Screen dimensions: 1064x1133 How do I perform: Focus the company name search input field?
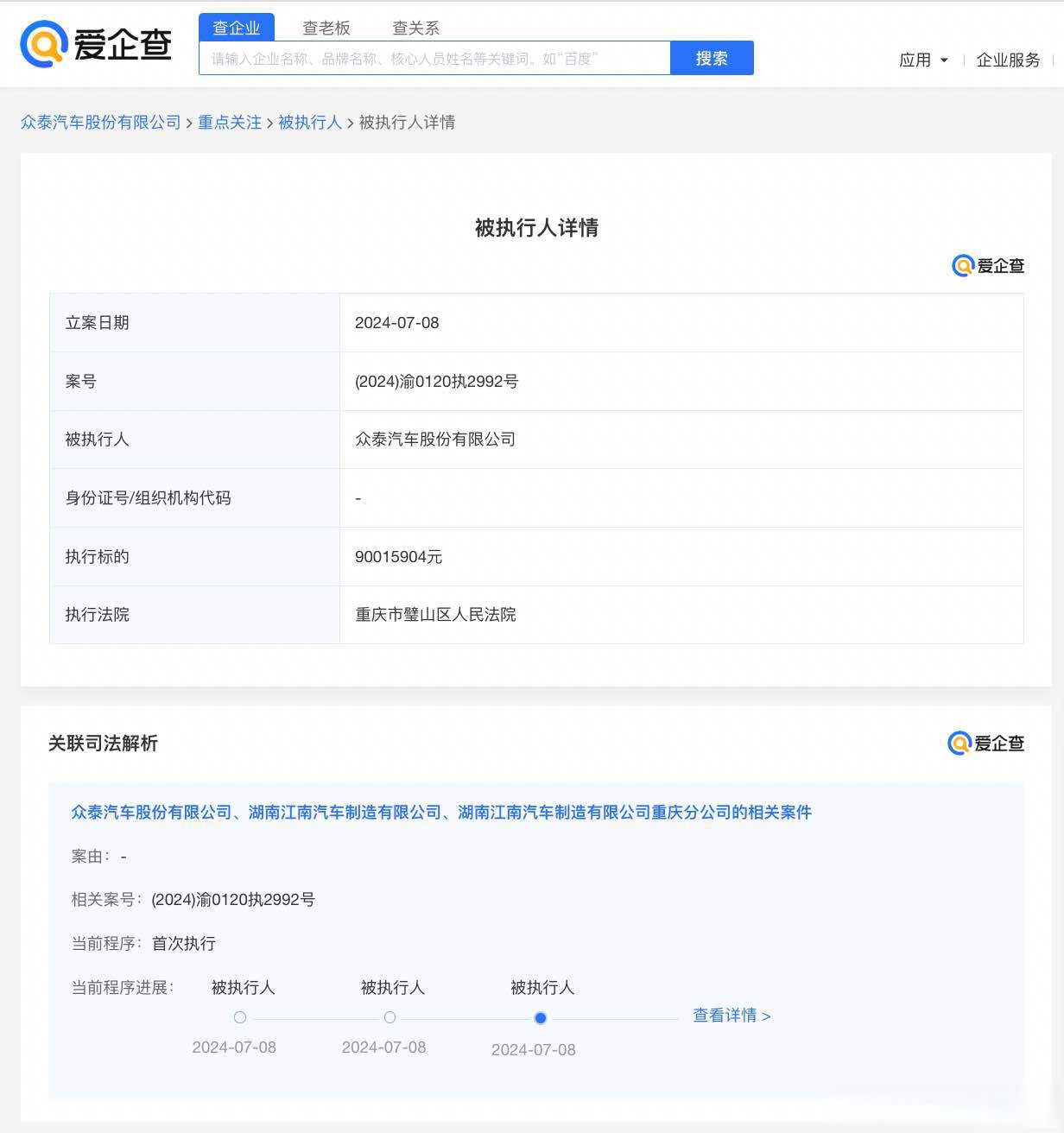coord(434,58)
